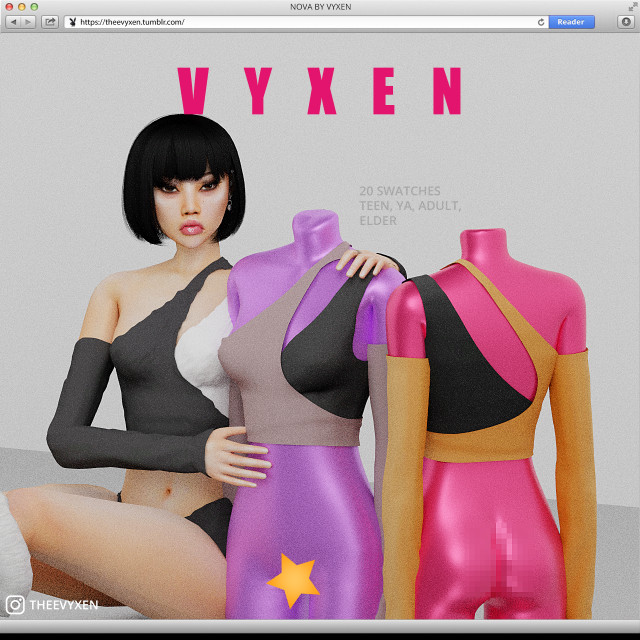Click the 'TEEN, YA, ADULT,' text line
Image resolution: width=640 pixels, height=640 pixels.
(x=410, y=206)
